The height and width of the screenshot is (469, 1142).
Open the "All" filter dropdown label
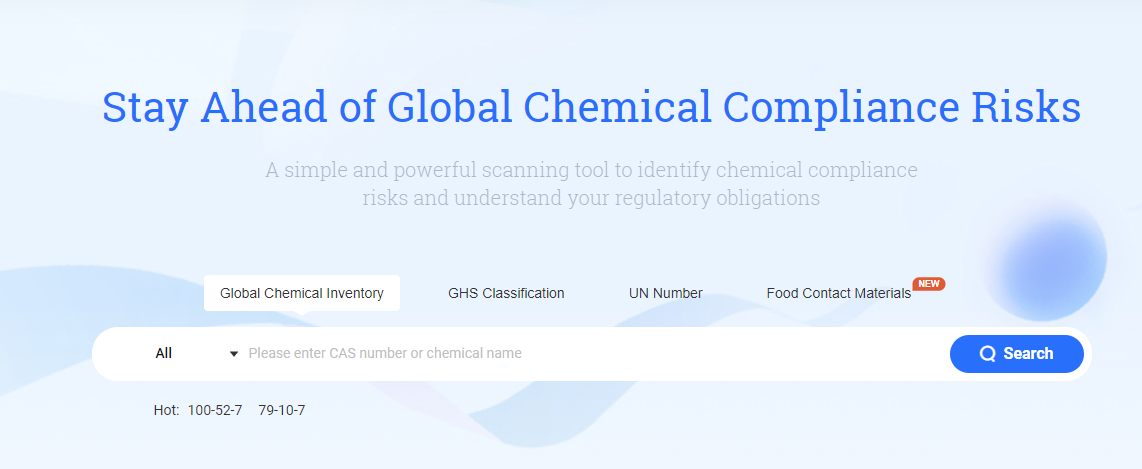pos(164,353)
